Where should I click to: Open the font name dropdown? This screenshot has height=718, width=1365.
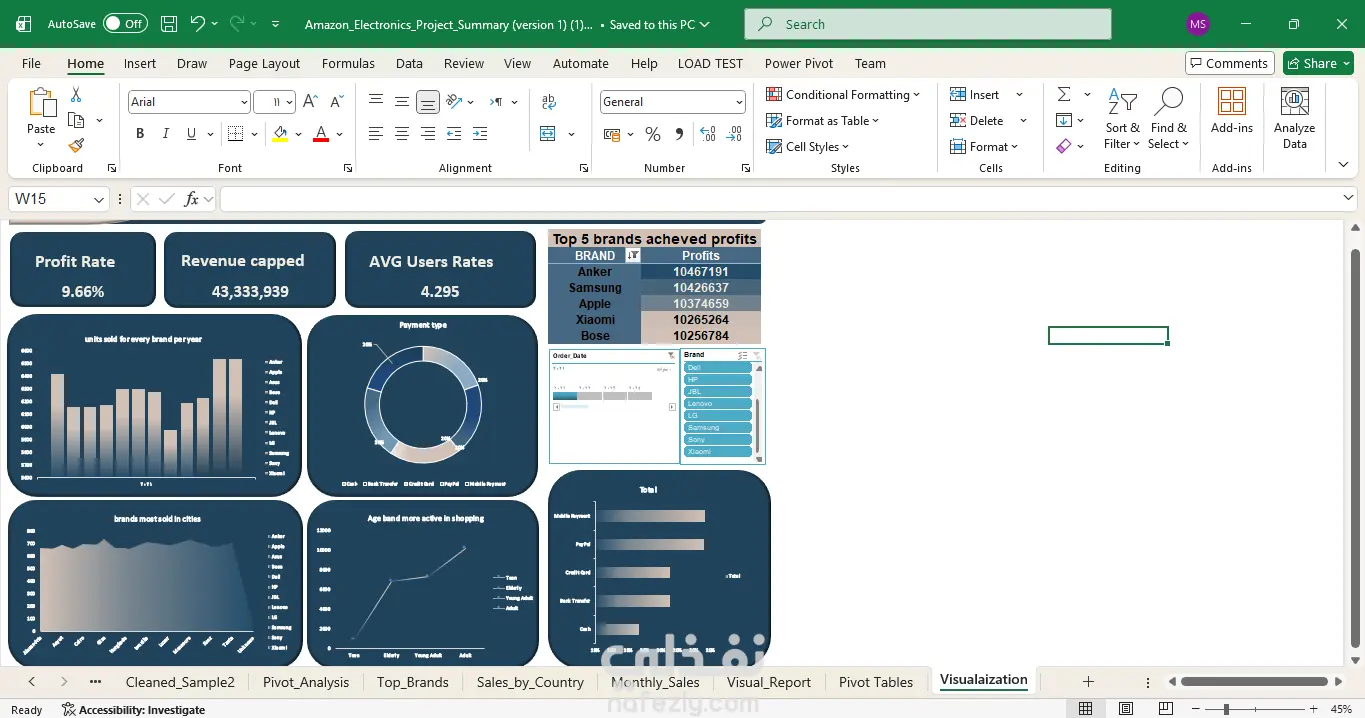[244, 102]
